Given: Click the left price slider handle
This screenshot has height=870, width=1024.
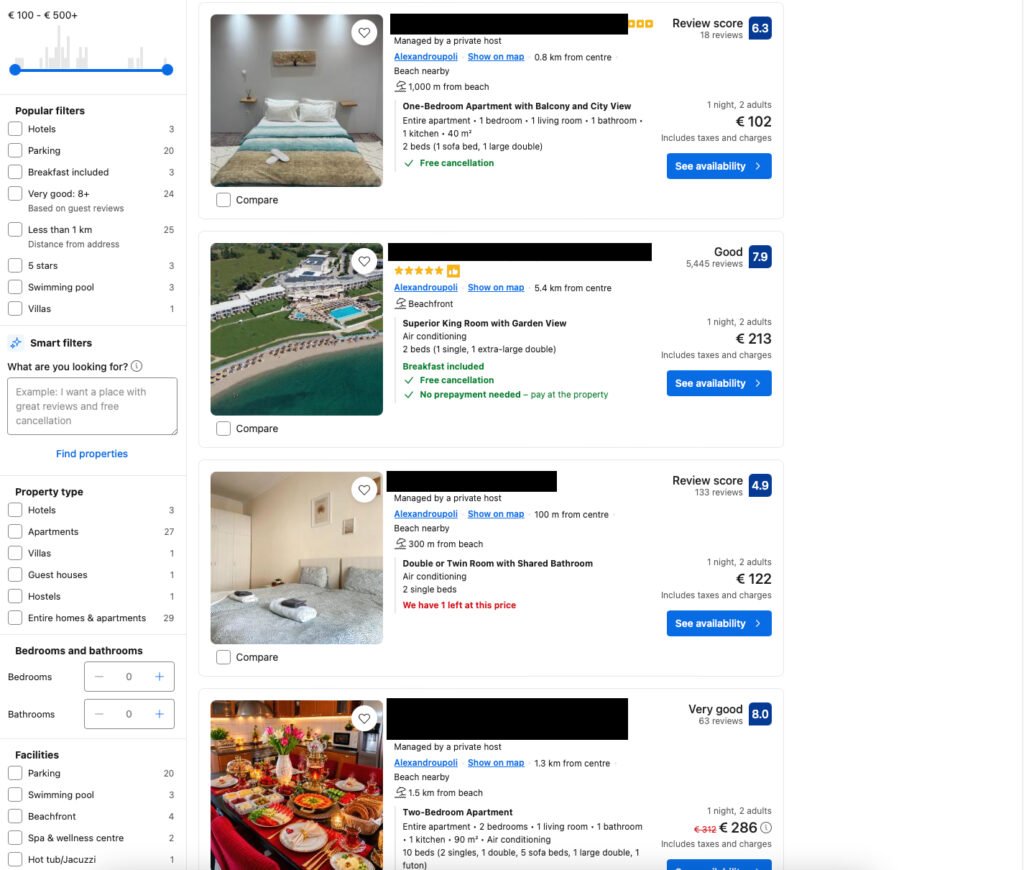Looking at the screenshot, I should 15,70.
